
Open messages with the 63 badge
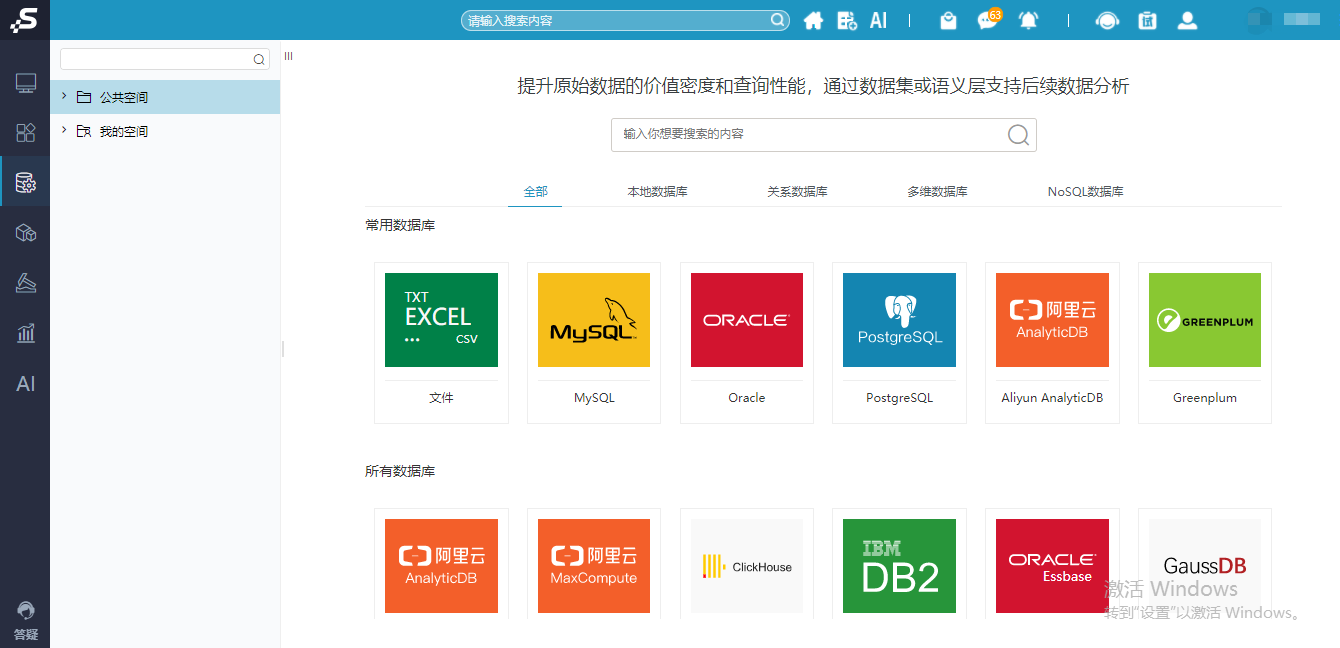pos(988,20)
